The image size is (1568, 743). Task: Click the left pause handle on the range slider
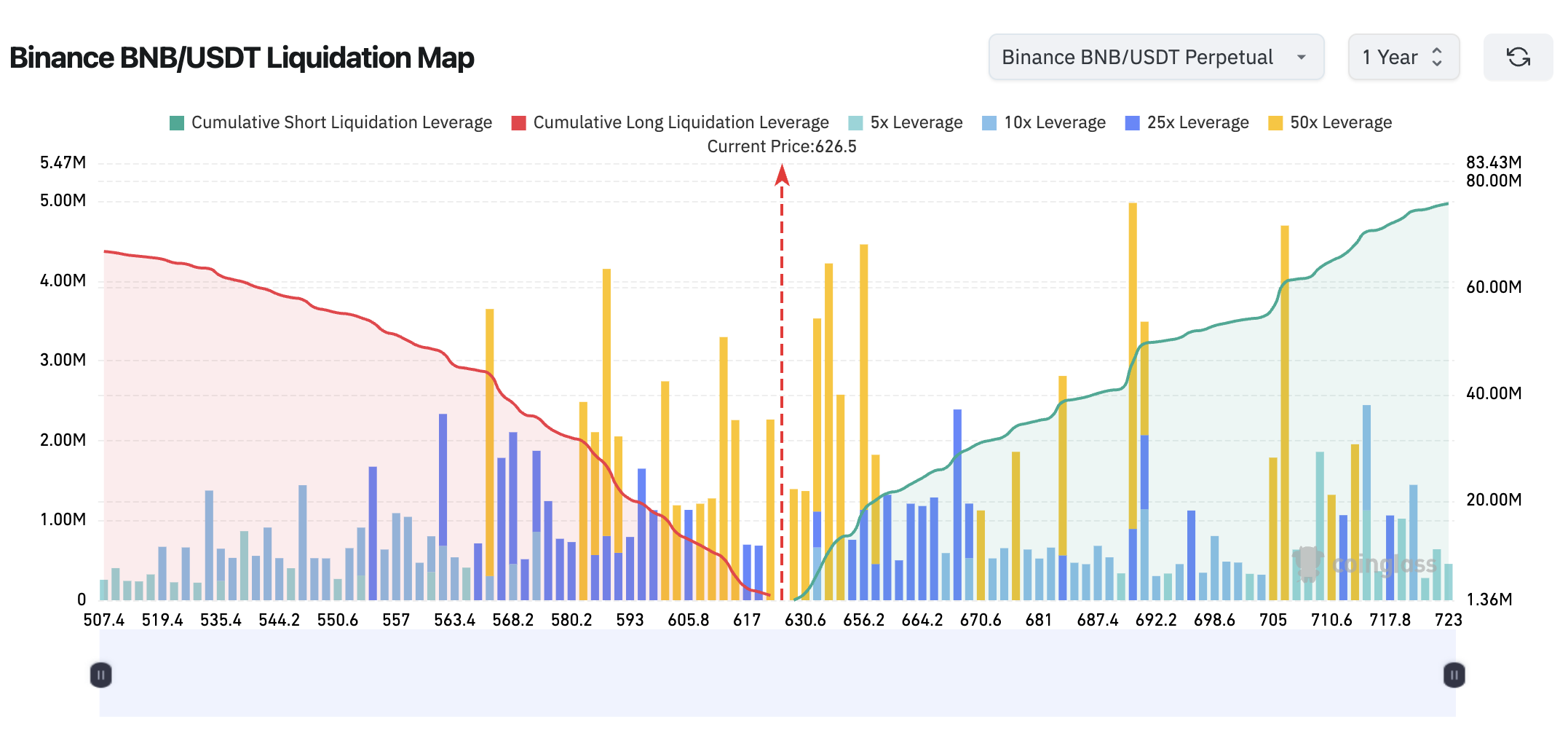tap(101, 675)
